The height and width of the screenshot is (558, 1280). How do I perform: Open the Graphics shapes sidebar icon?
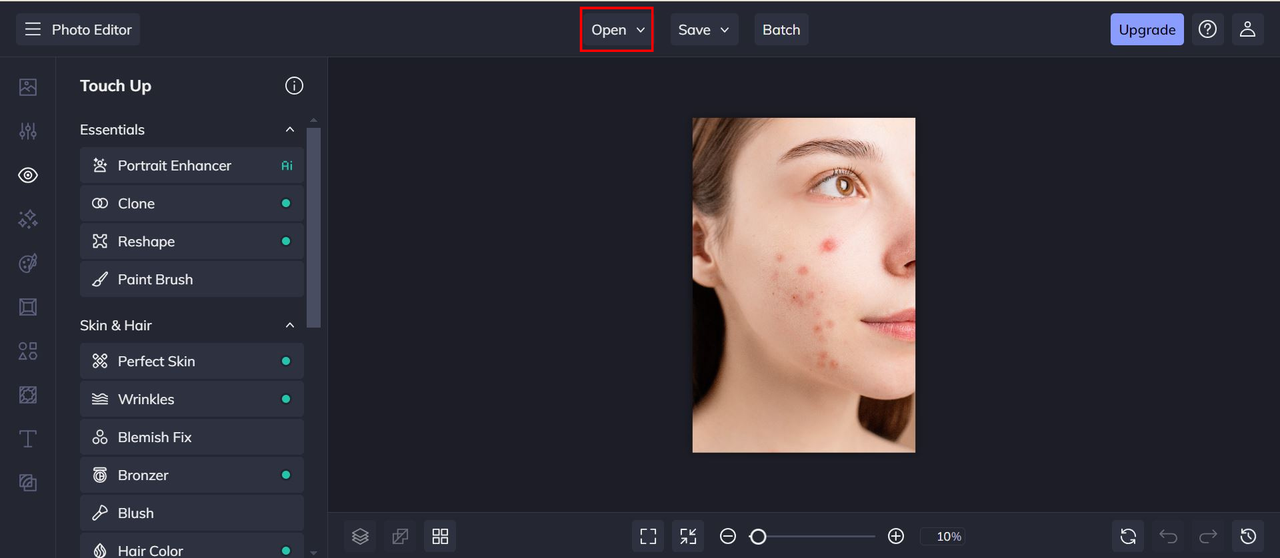point(28,351)
